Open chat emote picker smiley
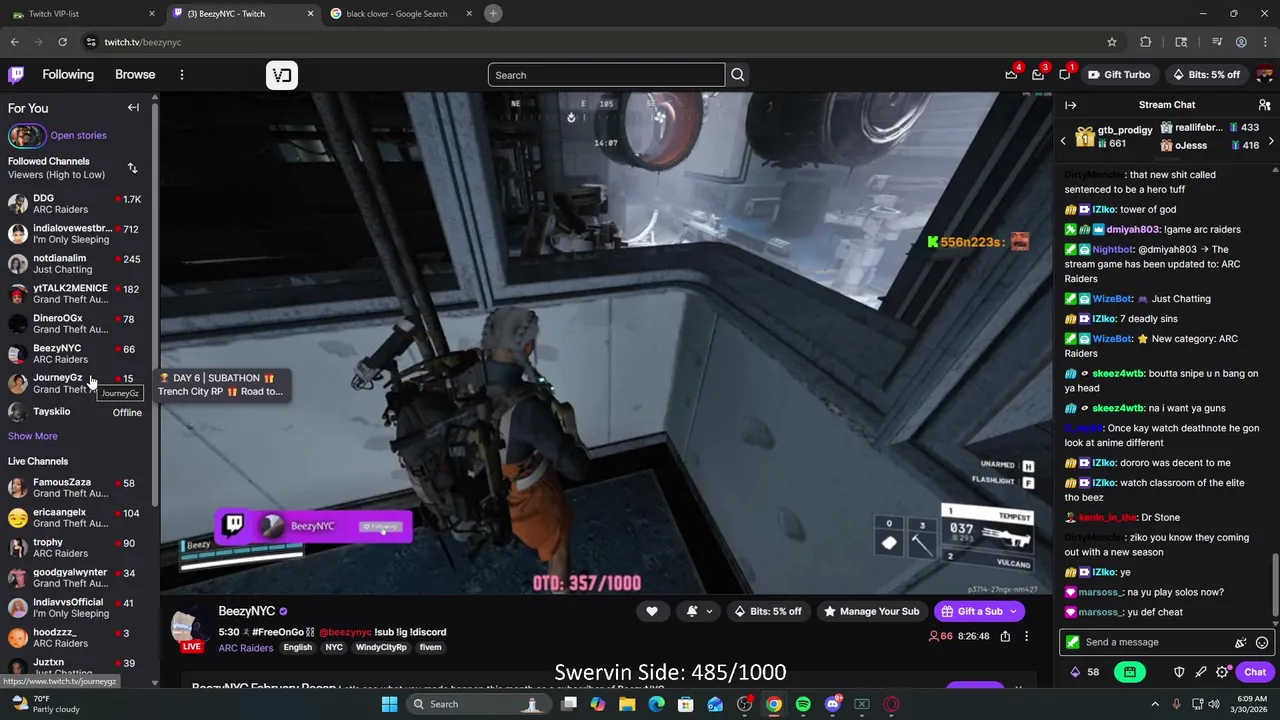1280x720 pixels. 1262,643
